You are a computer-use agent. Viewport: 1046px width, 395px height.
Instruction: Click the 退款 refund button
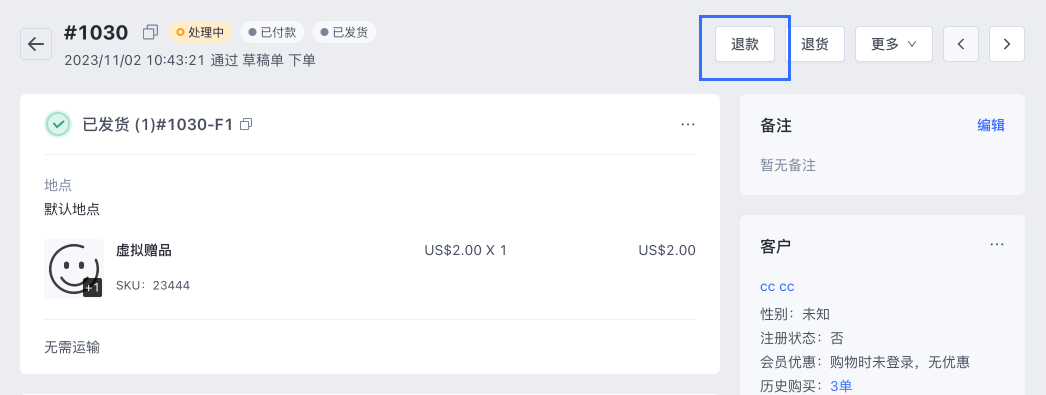tap(745, 44)
